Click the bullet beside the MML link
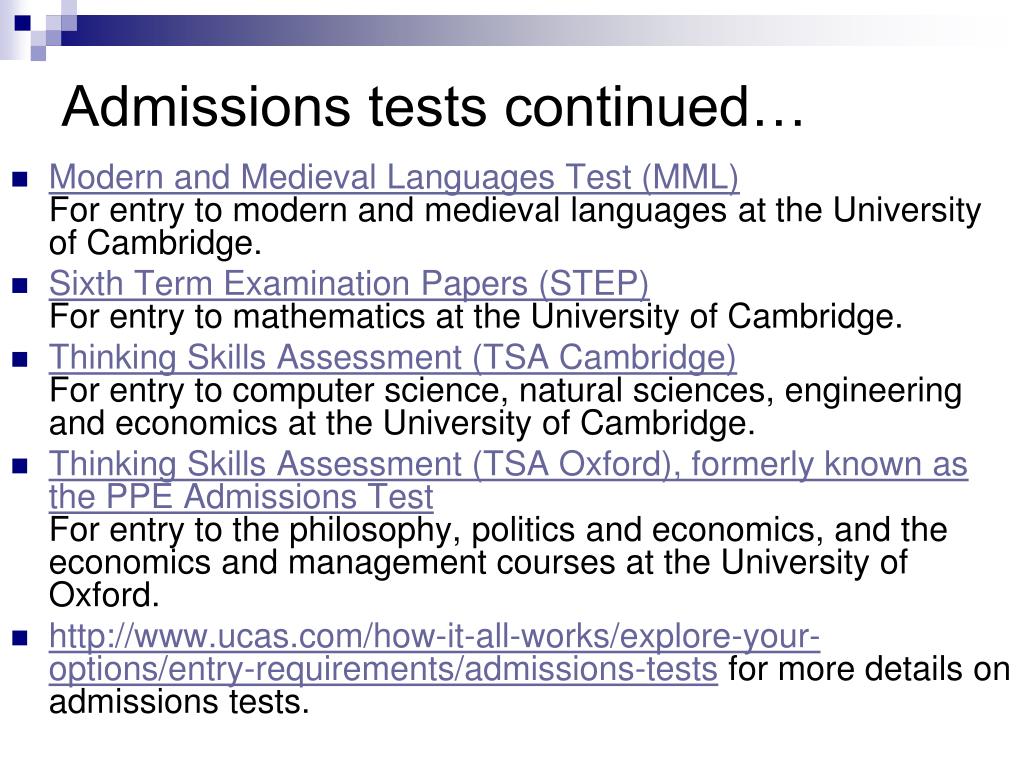 (20, 179)
